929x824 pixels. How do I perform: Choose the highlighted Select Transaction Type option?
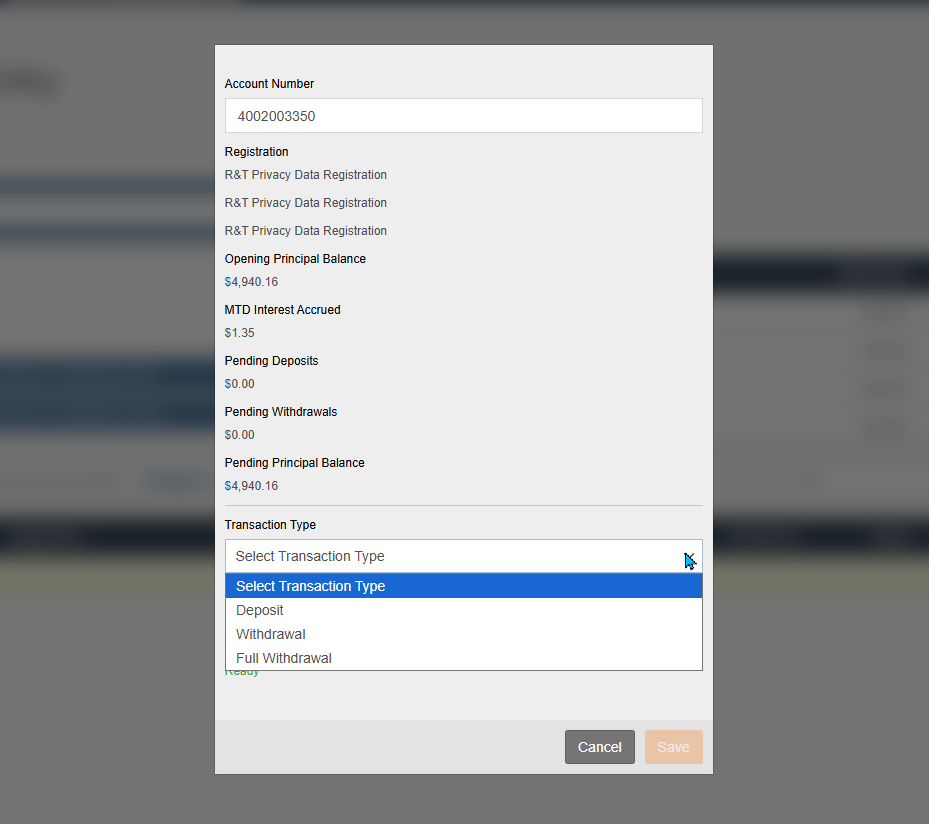(463, 586)
